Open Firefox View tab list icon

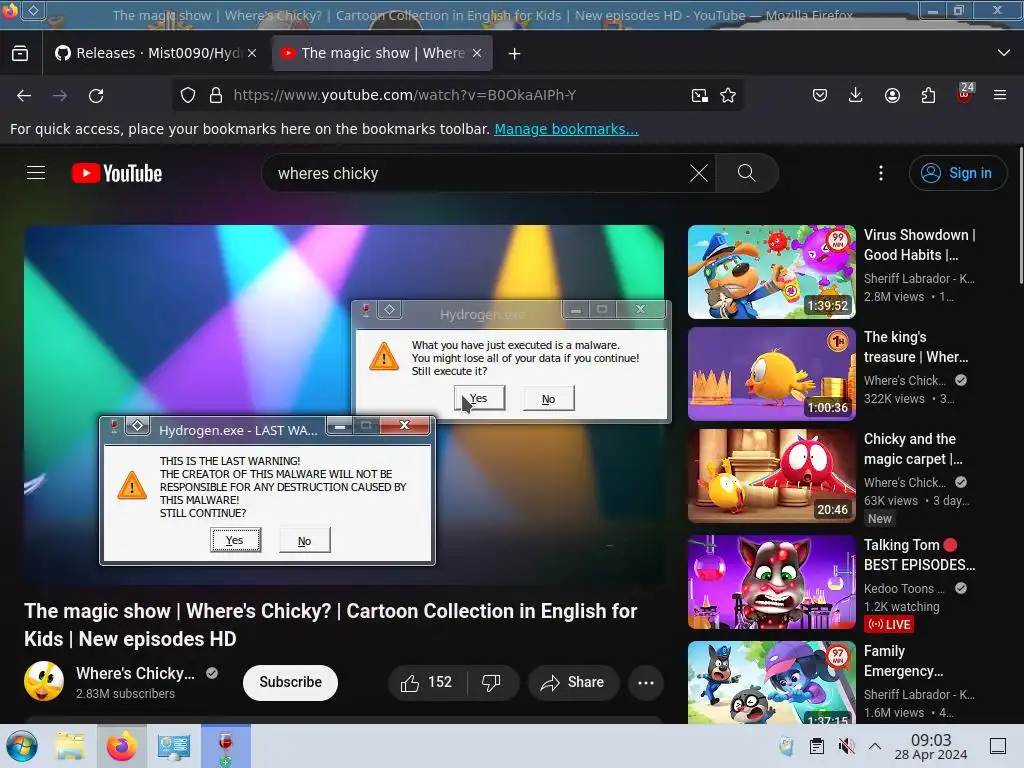20,53
